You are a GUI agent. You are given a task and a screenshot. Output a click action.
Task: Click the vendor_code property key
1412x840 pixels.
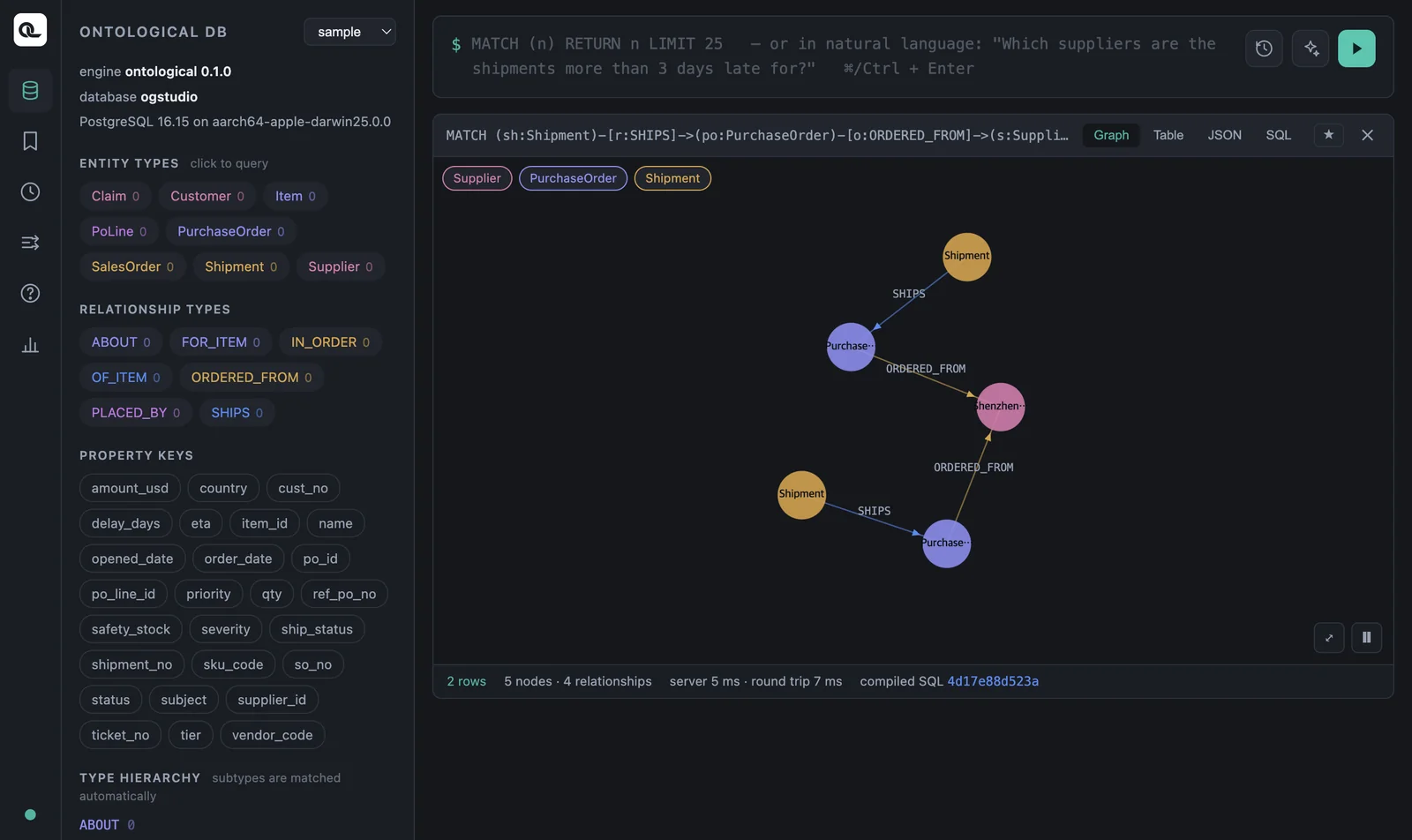click(272, 735)
